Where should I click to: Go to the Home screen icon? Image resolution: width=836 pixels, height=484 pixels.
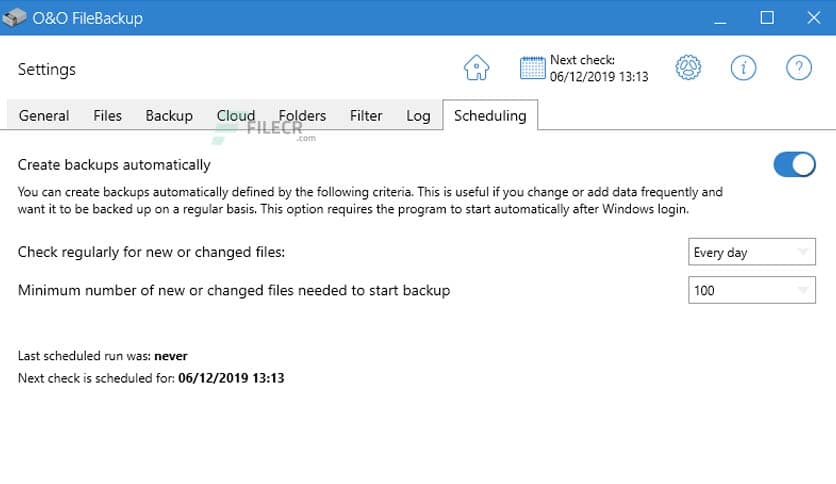pyautogui.click(x=476, y=68)
